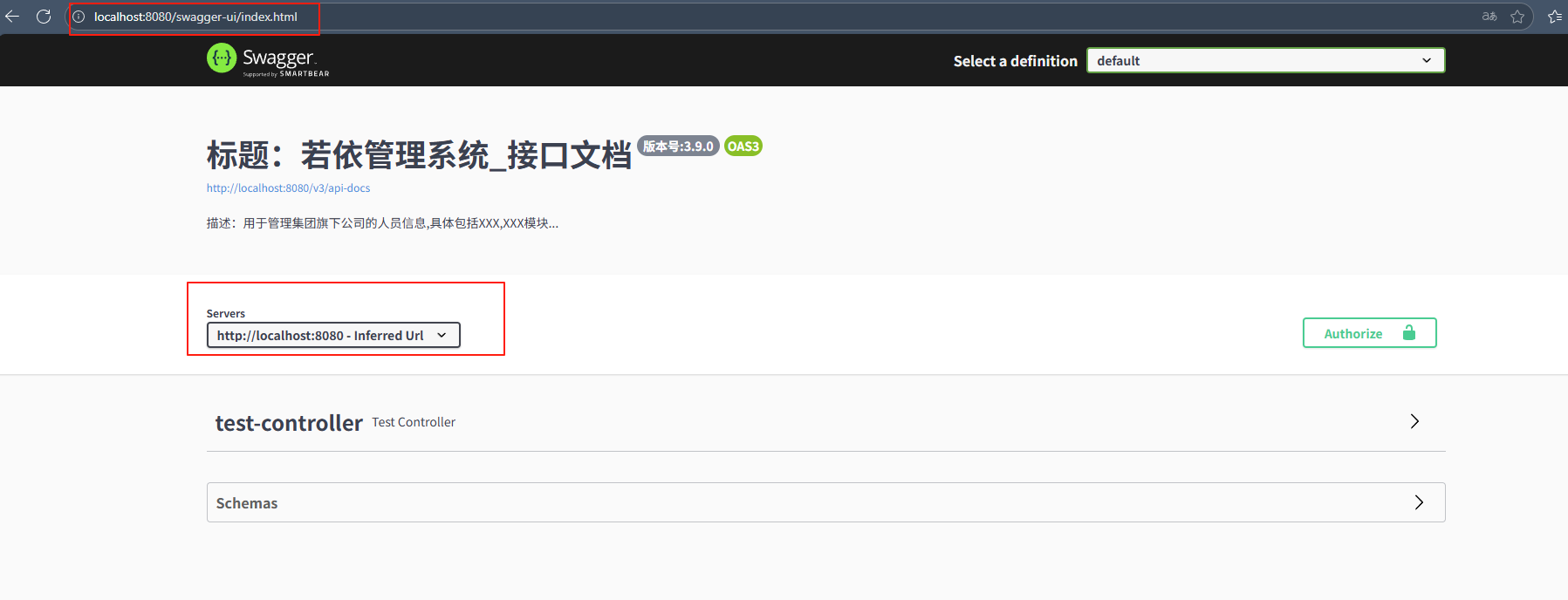Click the Test Controller description label
The image size is (1568, 600).
(414, 422)
